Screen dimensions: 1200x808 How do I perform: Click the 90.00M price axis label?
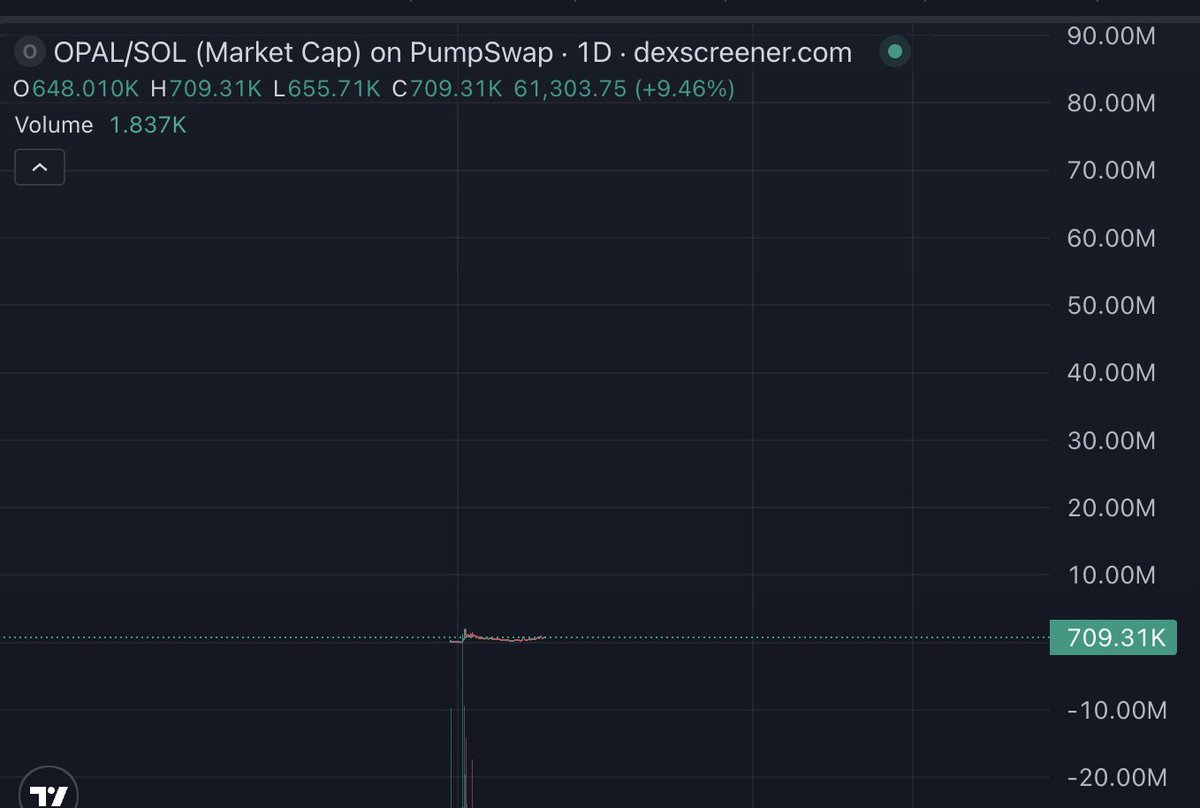[x=1111, y=36]
